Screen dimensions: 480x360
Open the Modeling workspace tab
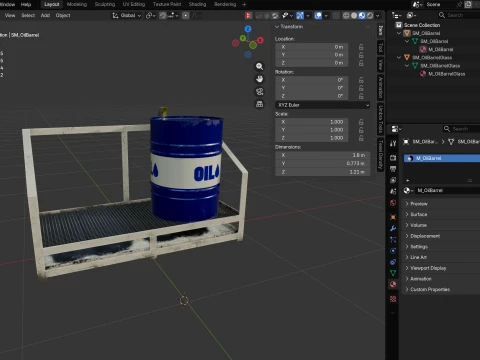coord(77,4)
